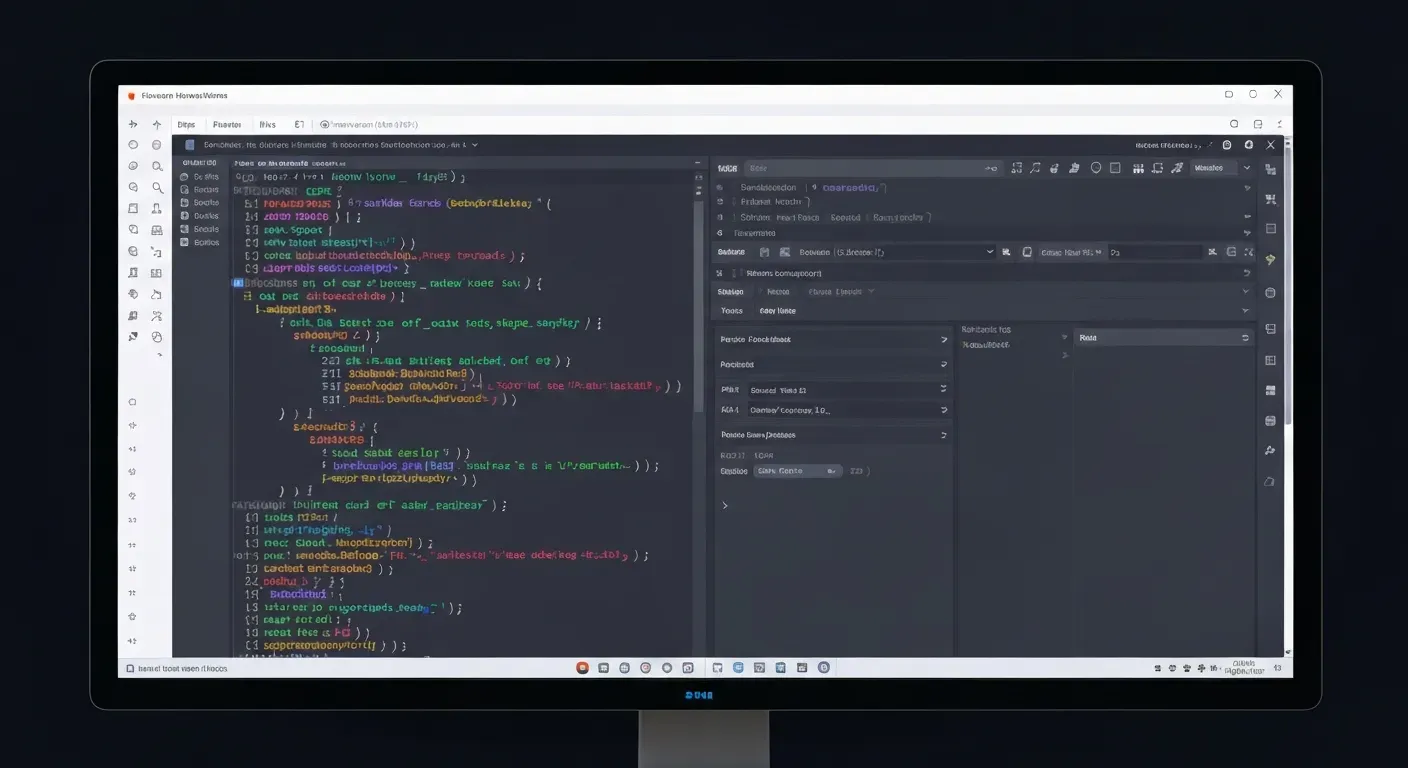Image resolution: width=1408 pixels, height=768 pixels.
Task: Click the pill-shaped button in lower right panel
Action: [796, 471]
